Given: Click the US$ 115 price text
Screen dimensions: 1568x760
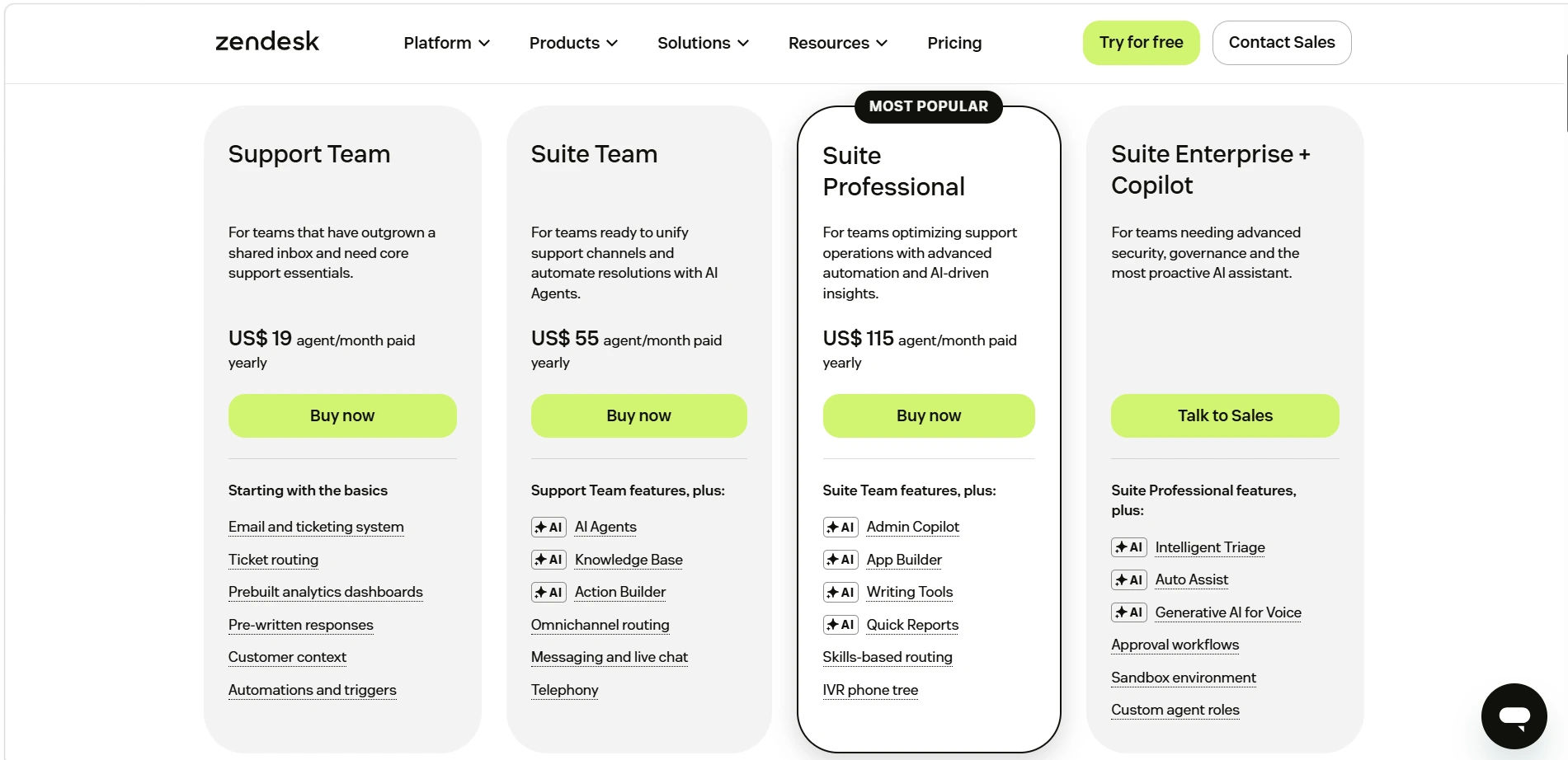Looking at the screenshot, I should point(858,339).
